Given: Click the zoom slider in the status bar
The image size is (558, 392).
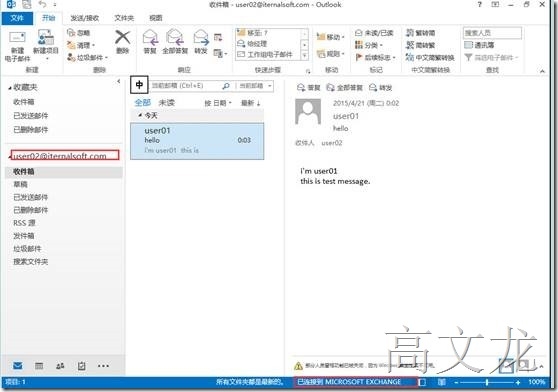Looking at the screenshot, I should [x=487, y=382].
